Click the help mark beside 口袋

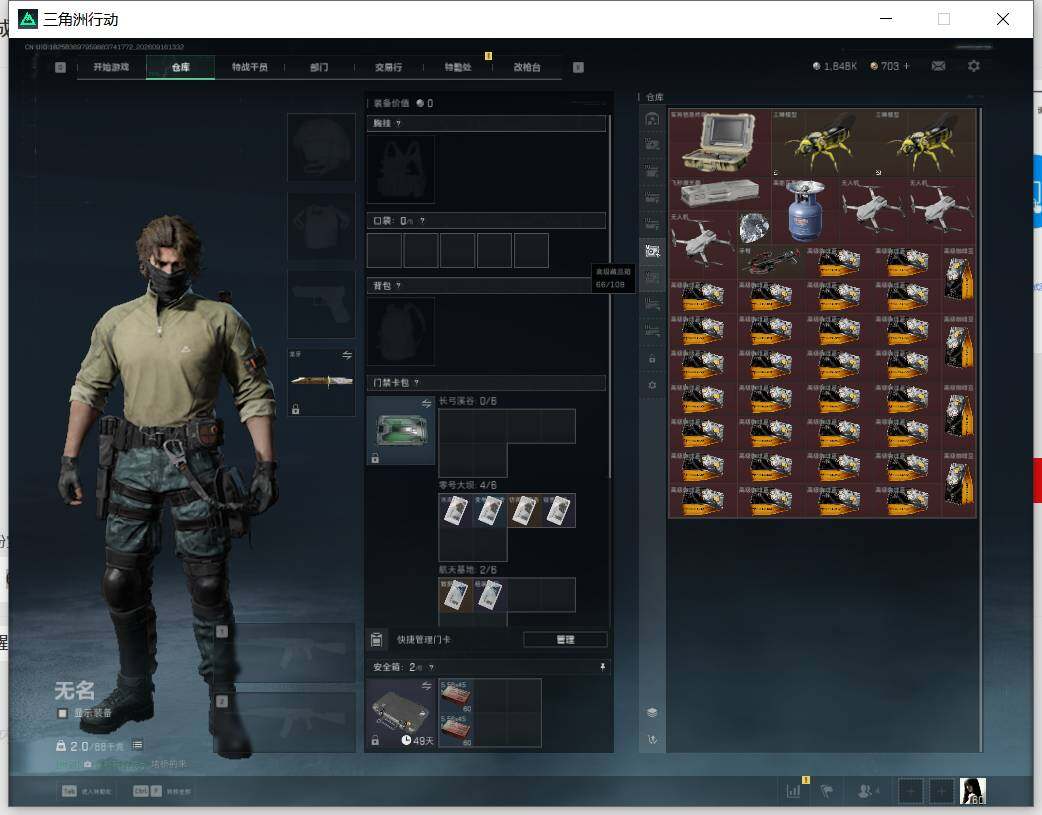coord(423,221)
